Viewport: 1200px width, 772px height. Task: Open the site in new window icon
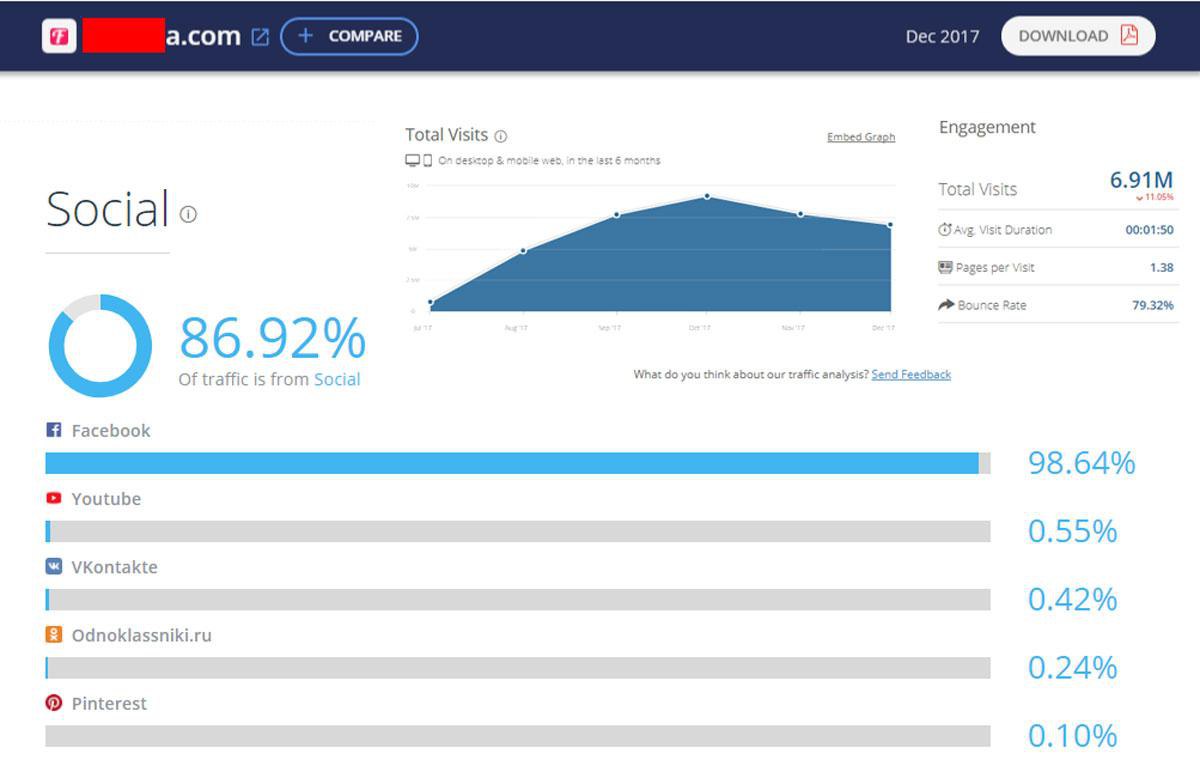(260, 37)
